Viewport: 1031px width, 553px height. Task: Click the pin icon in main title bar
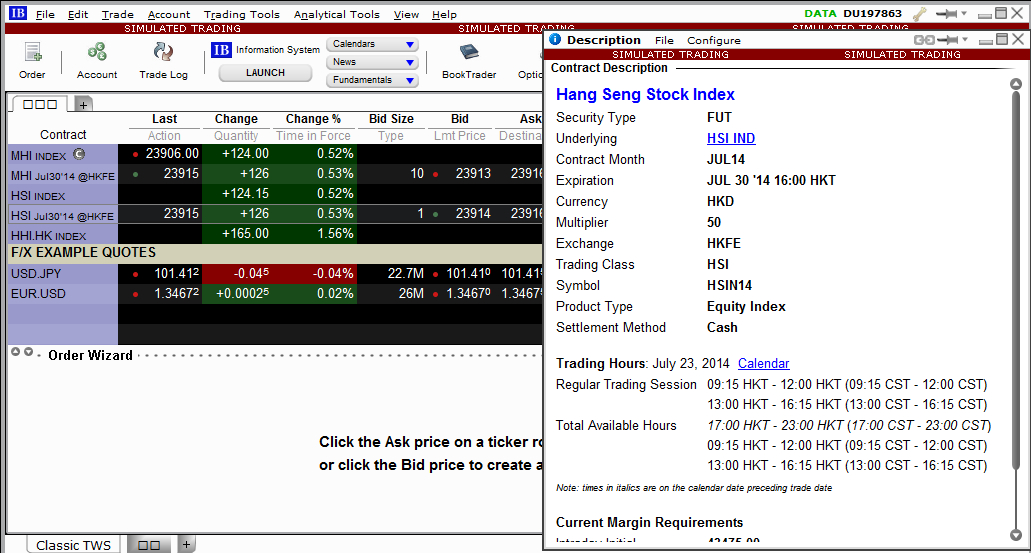946,13
